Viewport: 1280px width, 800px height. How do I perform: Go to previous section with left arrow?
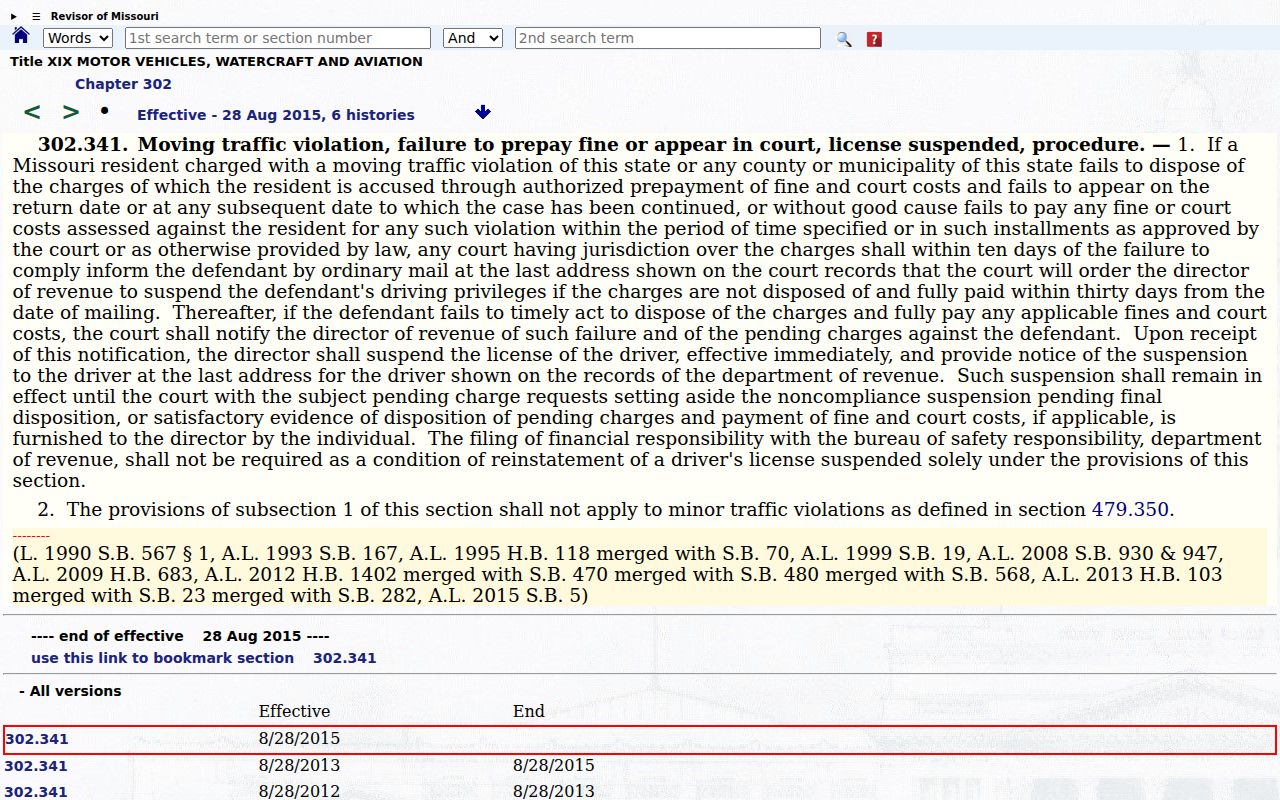click(32, 112)
